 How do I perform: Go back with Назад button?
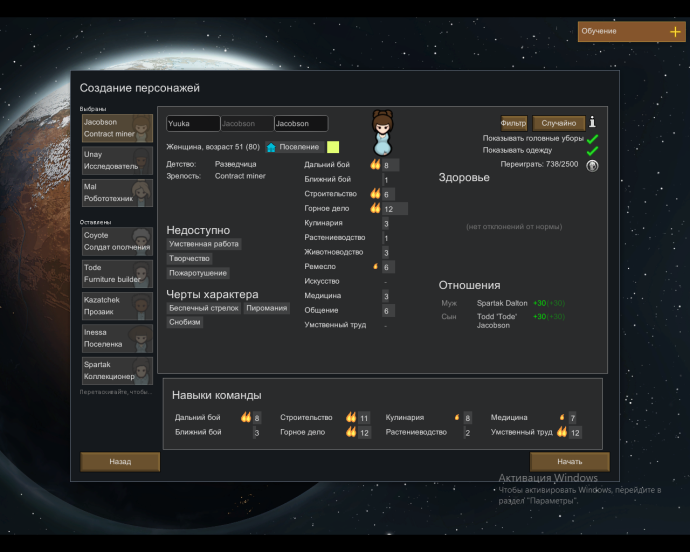pyautogui.click(x=120, y=462)
